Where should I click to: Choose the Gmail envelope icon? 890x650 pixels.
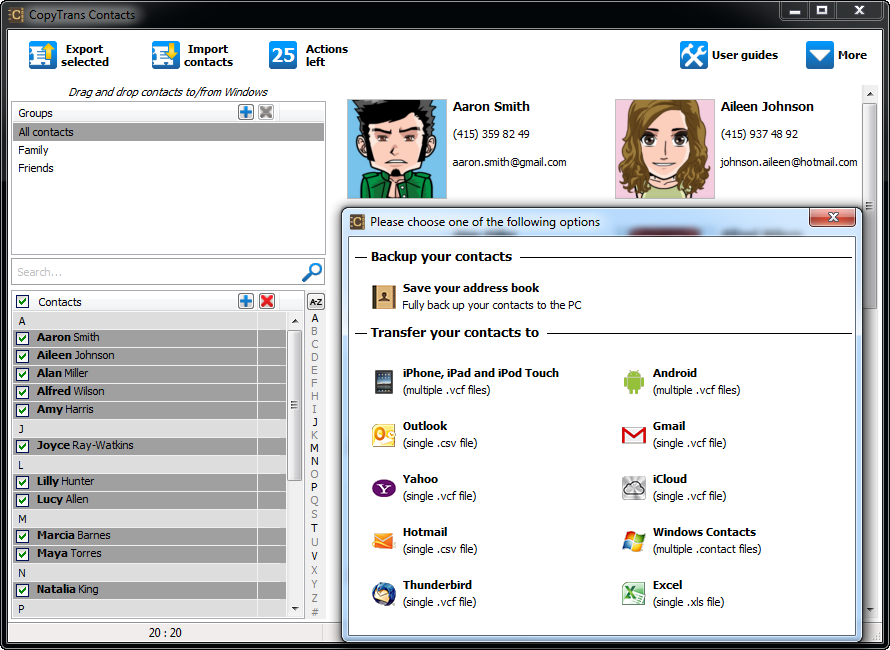[633, 435]
